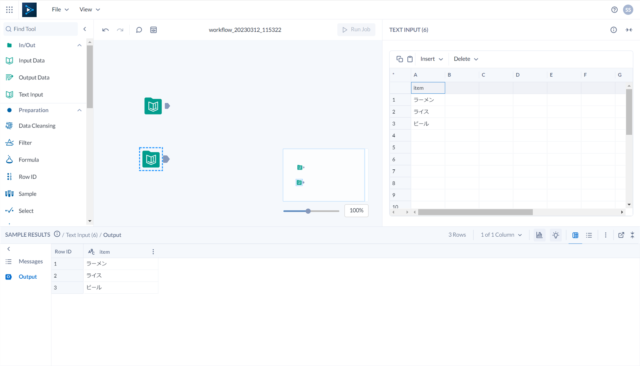Open the View menu

click(89, 9)
